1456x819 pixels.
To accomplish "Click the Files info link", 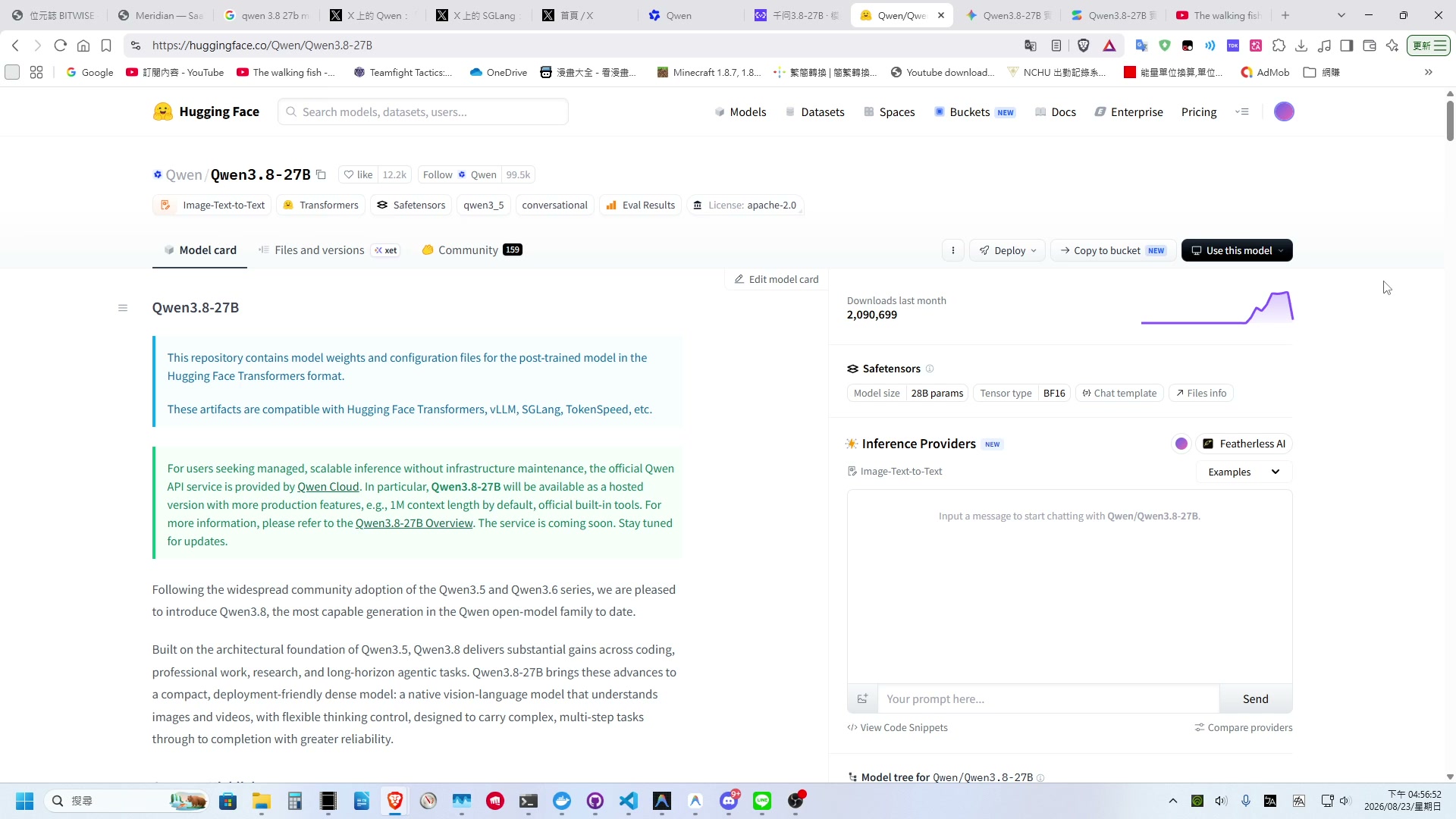I will coord(1201,393).
